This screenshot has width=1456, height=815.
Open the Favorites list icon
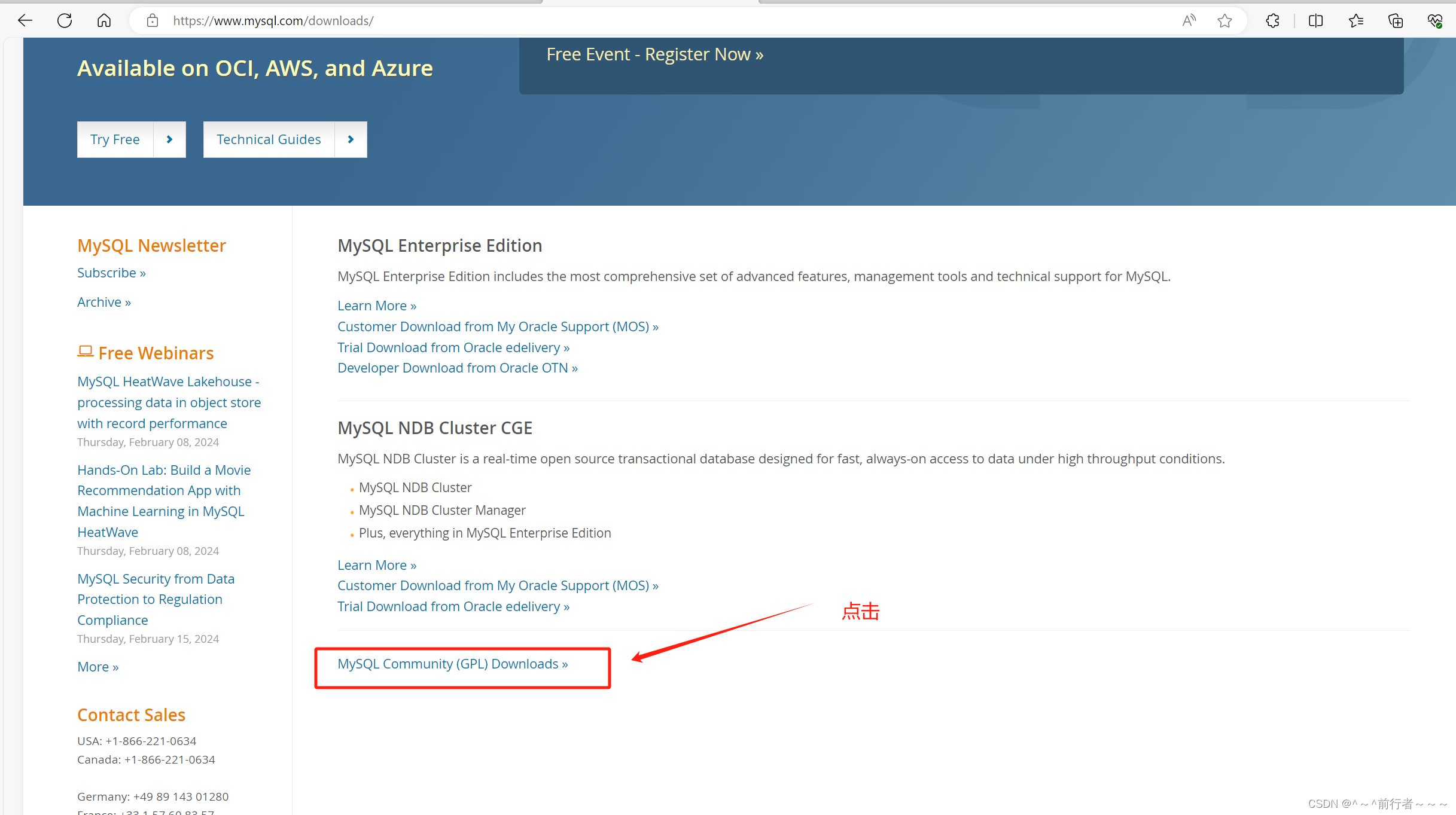[1356, 21]
